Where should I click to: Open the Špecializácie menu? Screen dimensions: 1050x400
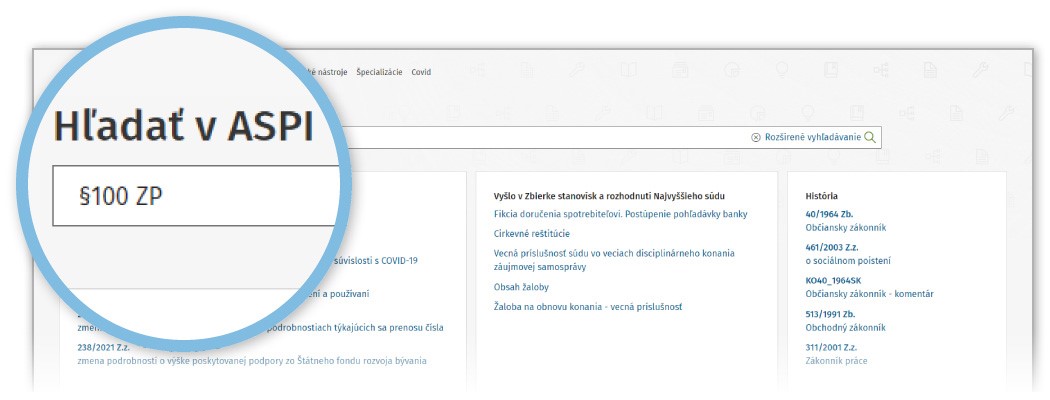click(x=379, y=72)
